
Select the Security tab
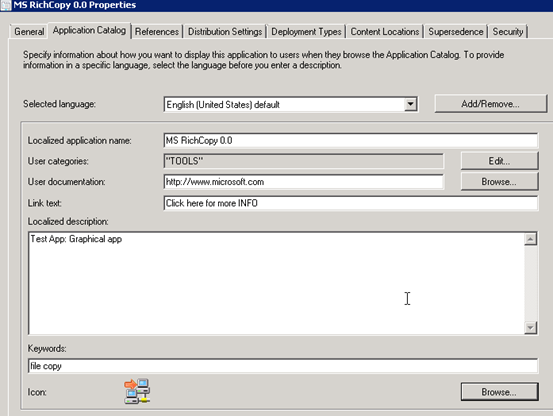click(508, 32)
